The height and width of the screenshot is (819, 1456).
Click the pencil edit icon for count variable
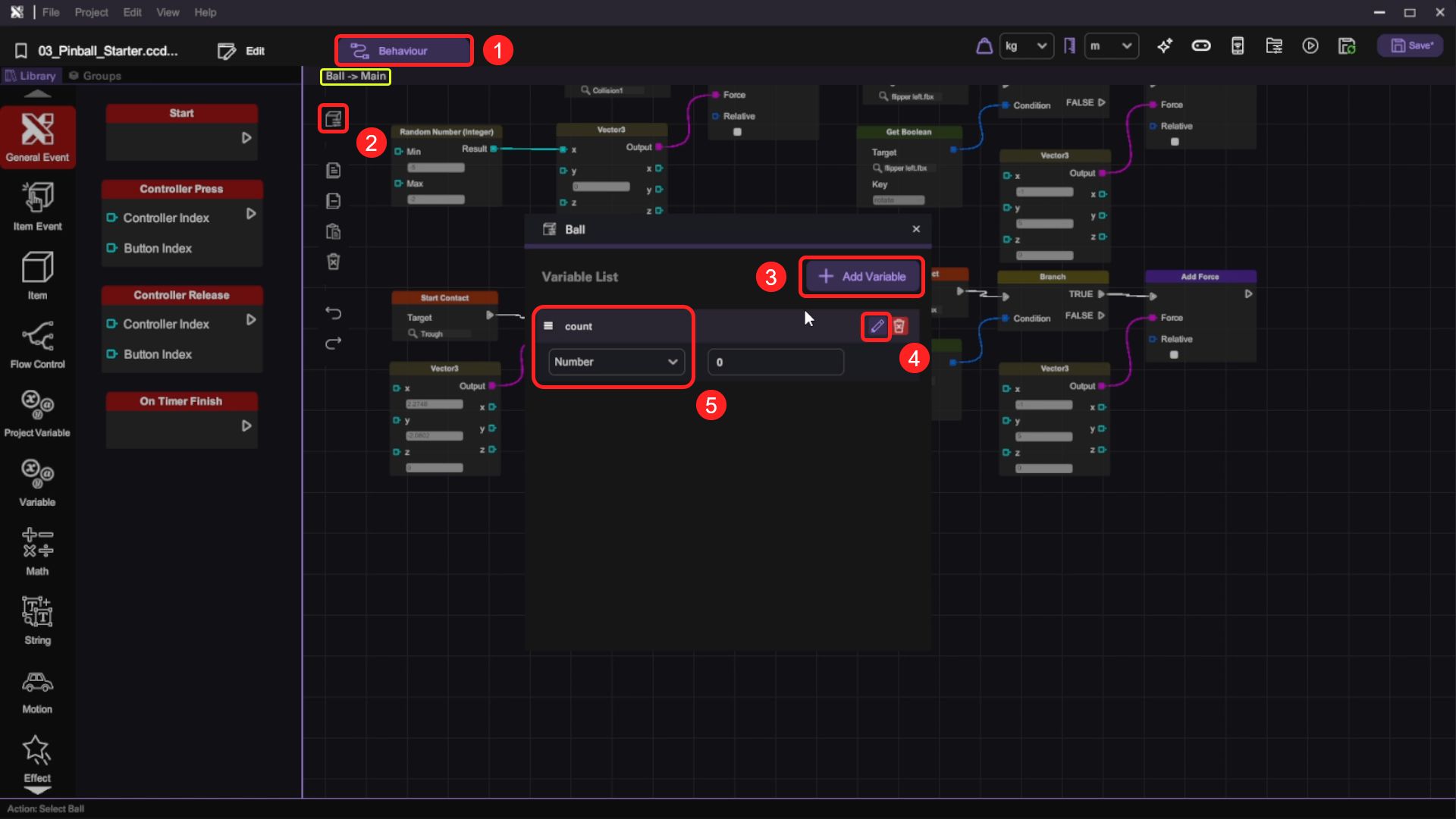(x=877, y=326)
